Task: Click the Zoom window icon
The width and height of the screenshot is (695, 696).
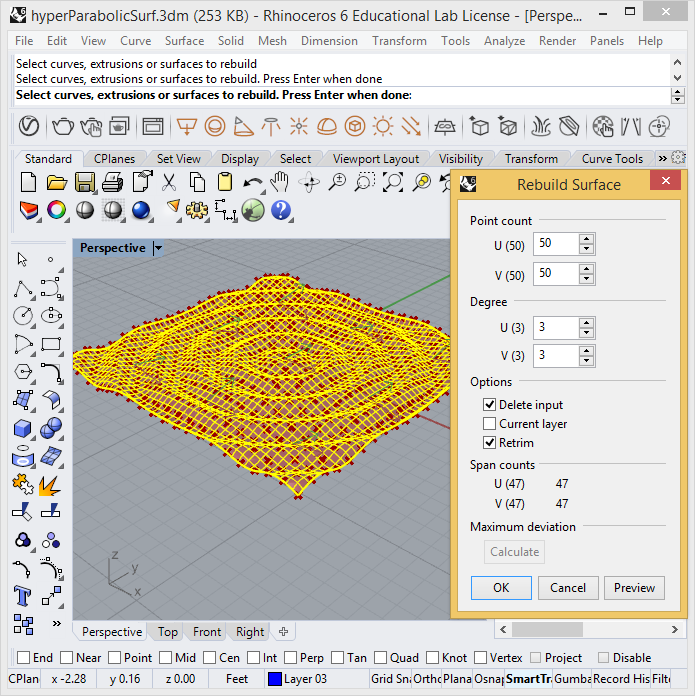Action: click(x=364, y=182)
